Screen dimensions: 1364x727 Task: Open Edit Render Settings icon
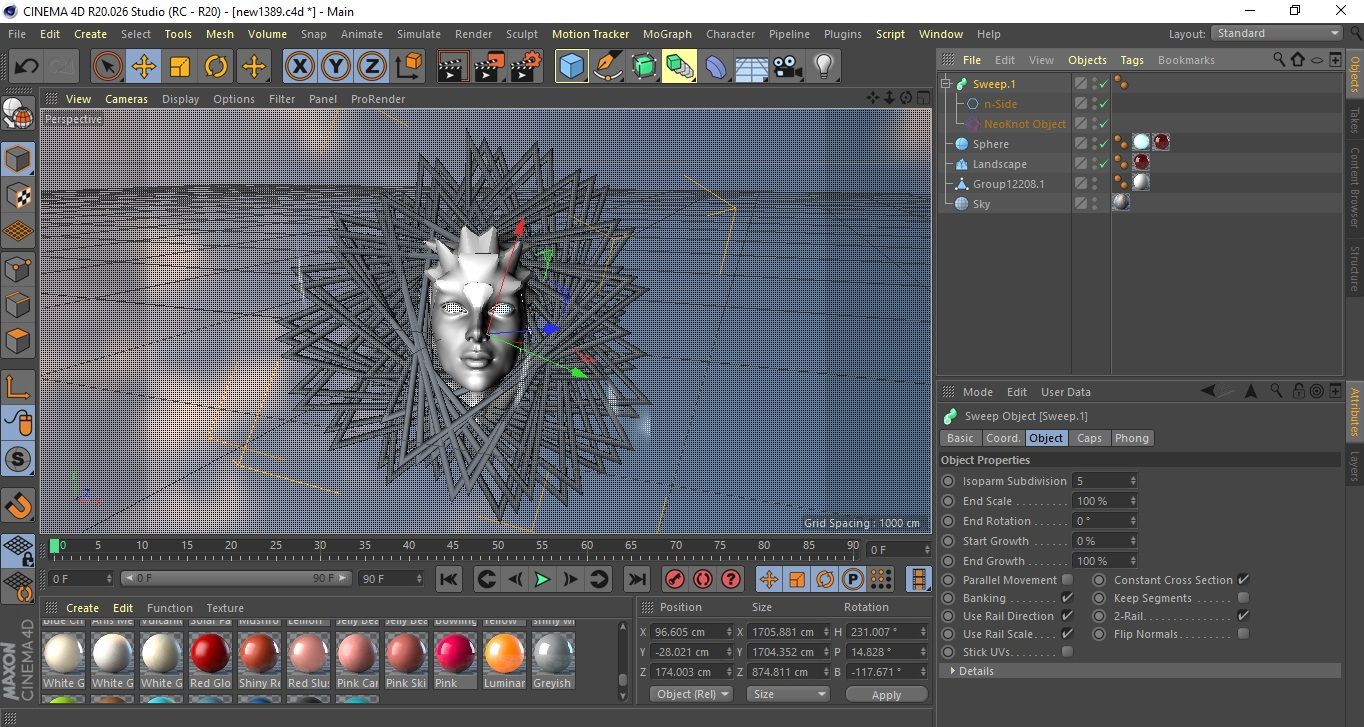pyautogui.click(x=525, y=67)
